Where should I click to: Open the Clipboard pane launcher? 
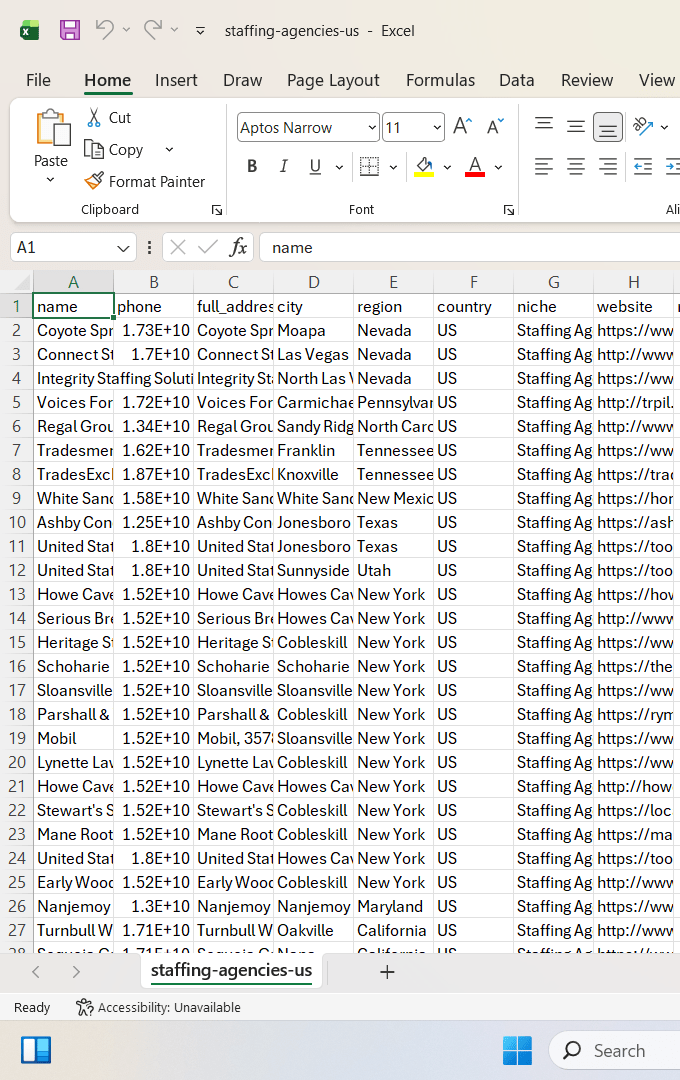(217, 210)
